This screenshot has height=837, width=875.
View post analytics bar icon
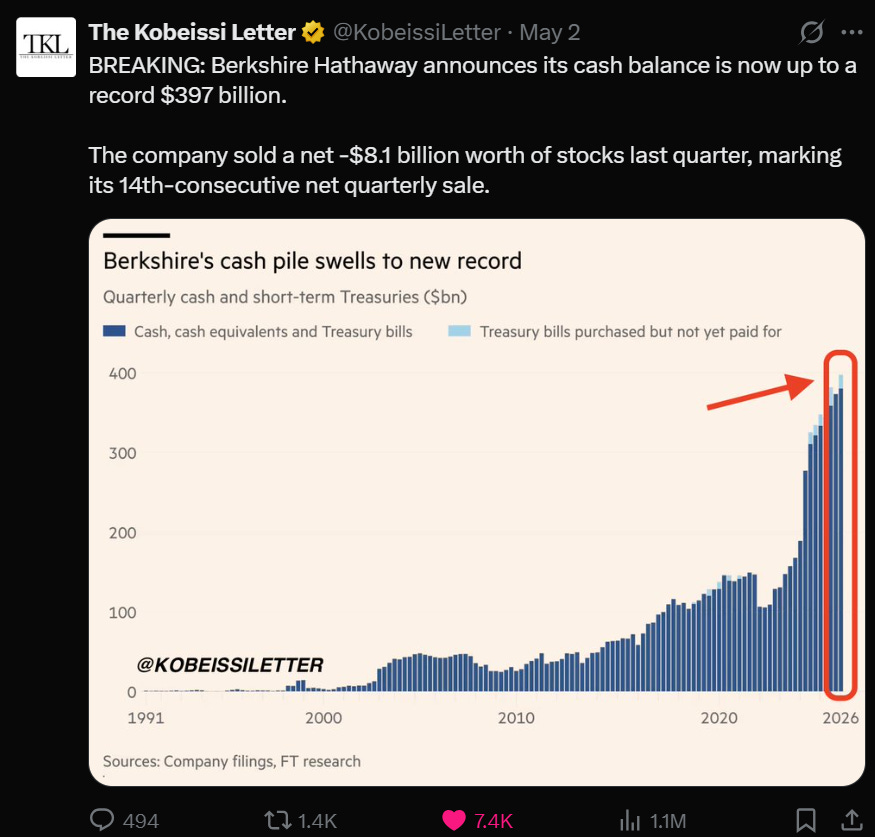coord(630,820)
